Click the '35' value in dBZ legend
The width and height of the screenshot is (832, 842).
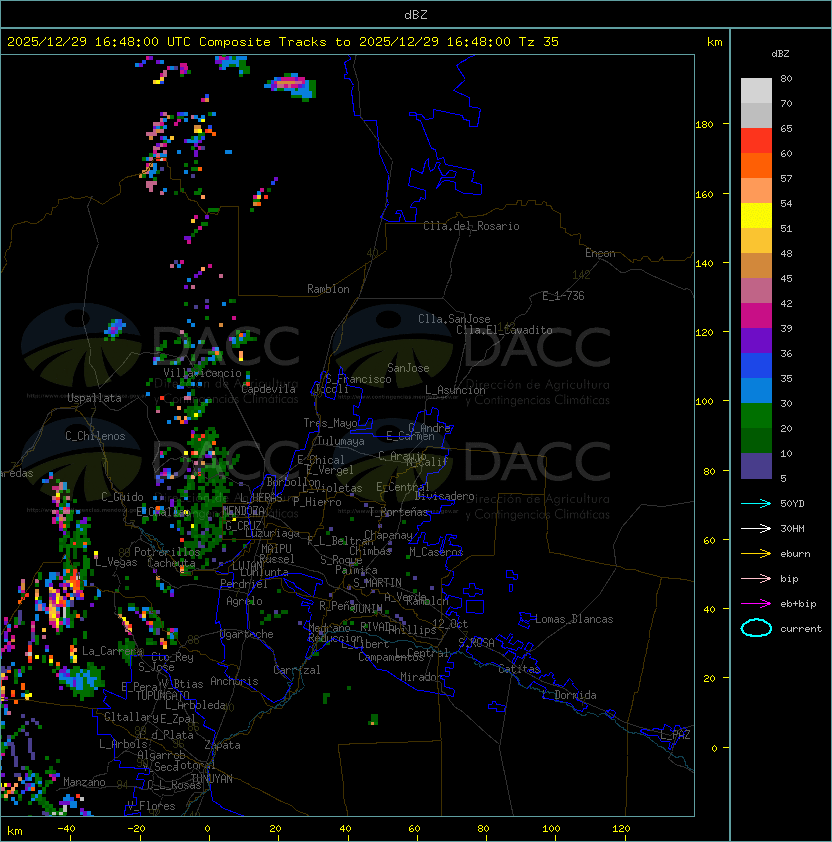point(786,379)
